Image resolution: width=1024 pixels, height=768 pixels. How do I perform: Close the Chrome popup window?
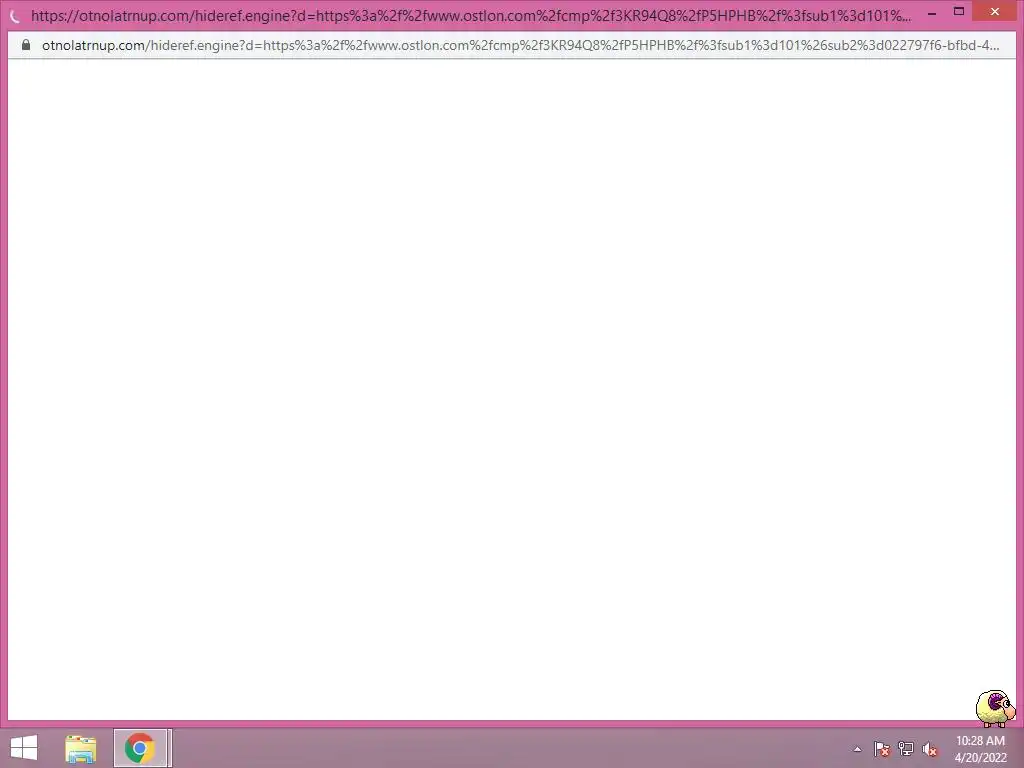click(x=995, y=11)
